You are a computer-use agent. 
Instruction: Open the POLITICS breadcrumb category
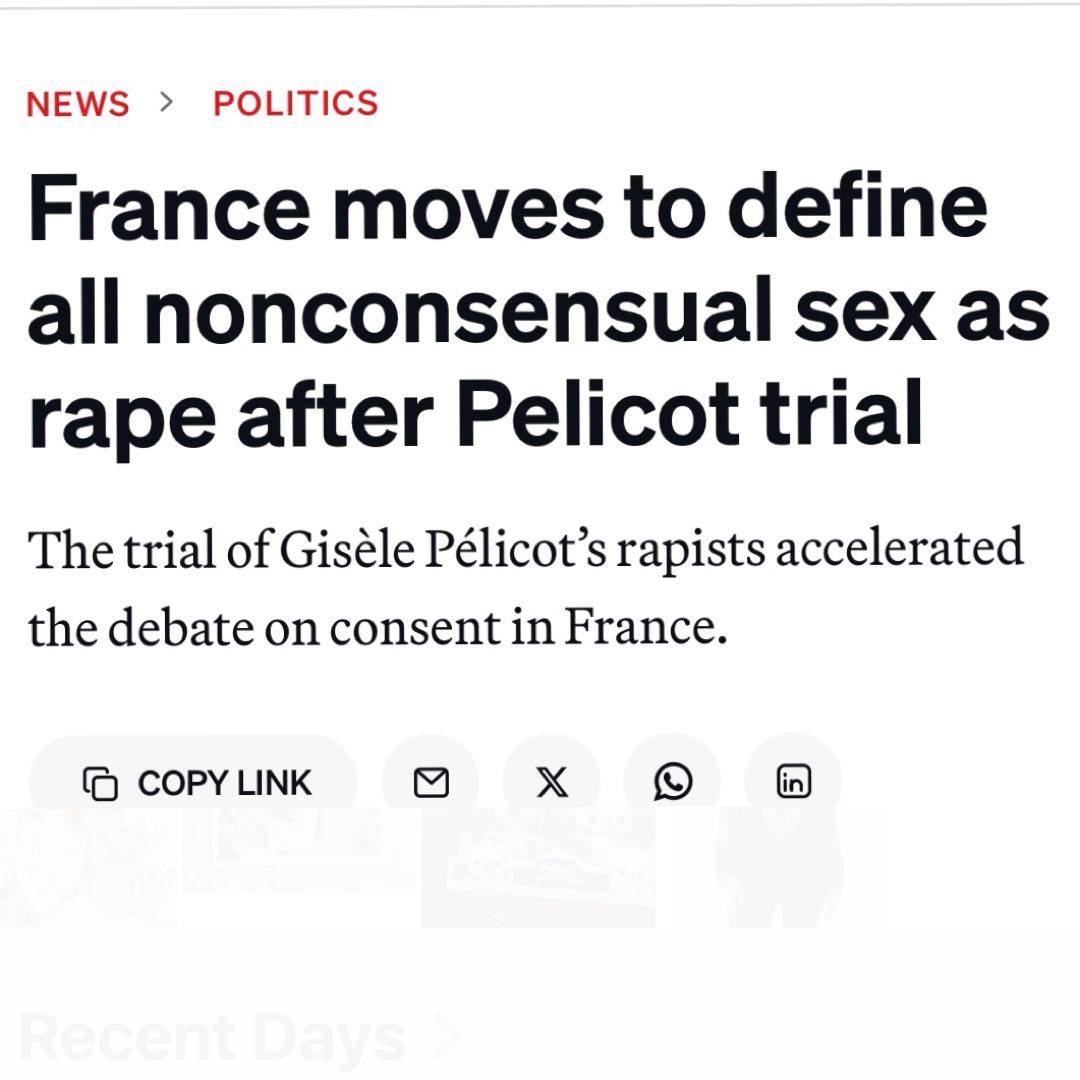click(296, 103)
